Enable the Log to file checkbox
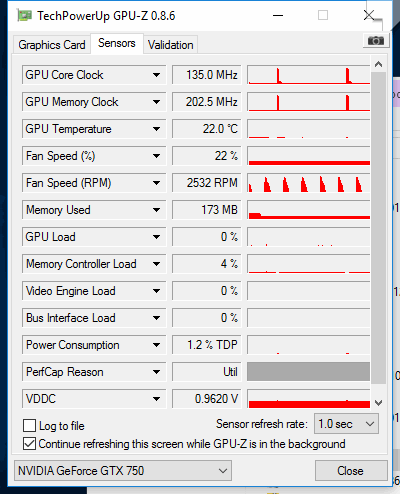This screenshot has width=400, height=494. (x=30, y=426)
